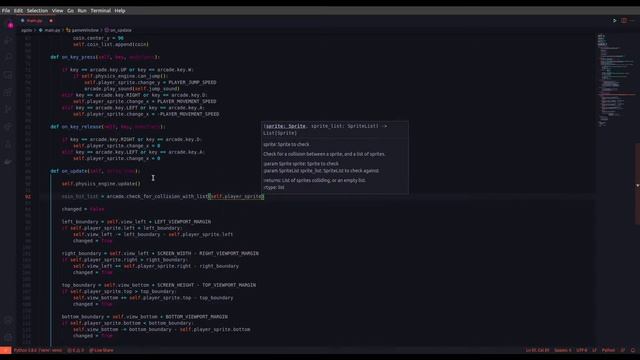Run Python file with play icon
This screenshot has width=640, height=360.
coord(614,20)
